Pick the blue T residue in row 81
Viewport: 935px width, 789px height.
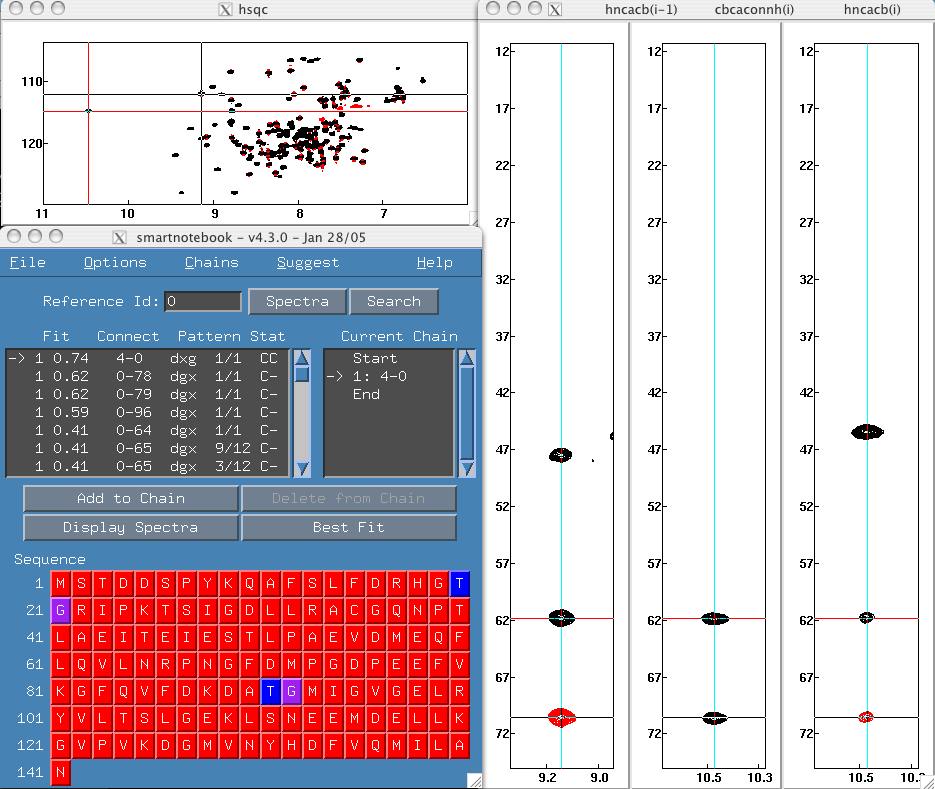[x=270, y=691]
